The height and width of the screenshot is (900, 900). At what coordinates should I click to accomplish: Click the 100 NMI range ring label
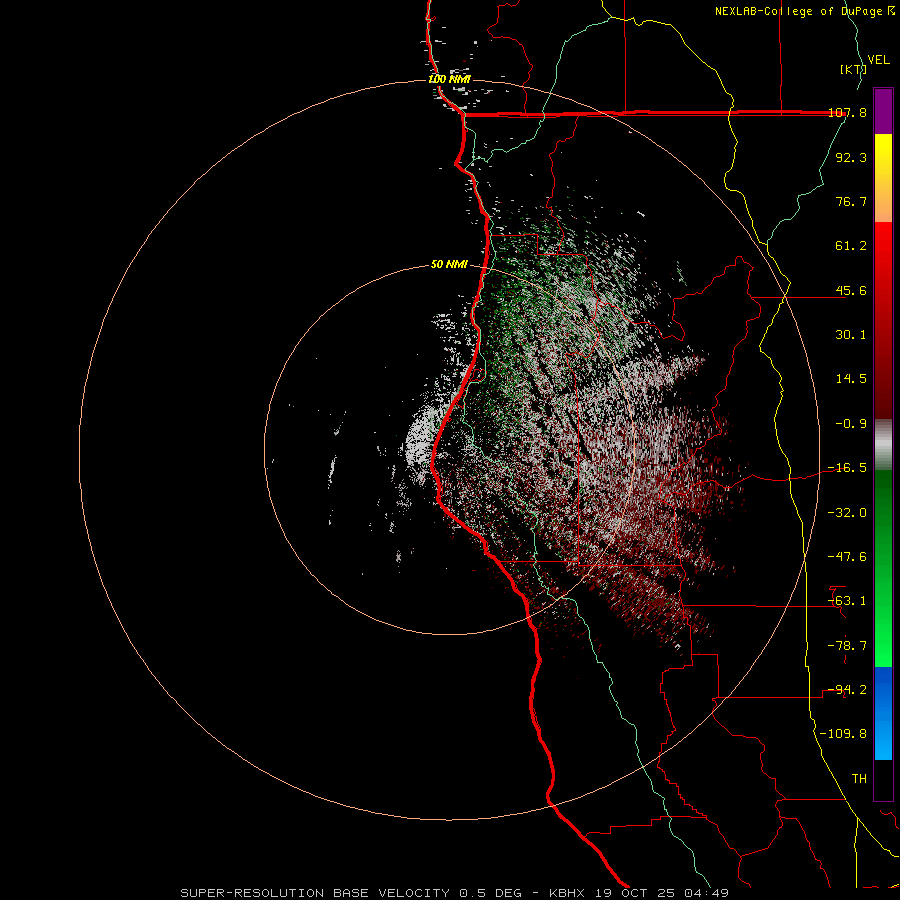tap(449, 79)
